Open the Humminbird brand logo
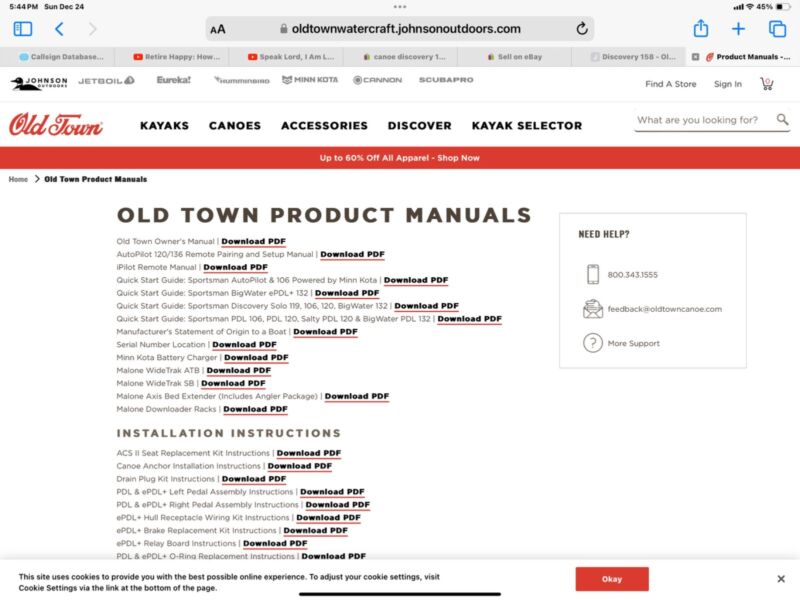The image size is (800, 600). coord(242,80)
